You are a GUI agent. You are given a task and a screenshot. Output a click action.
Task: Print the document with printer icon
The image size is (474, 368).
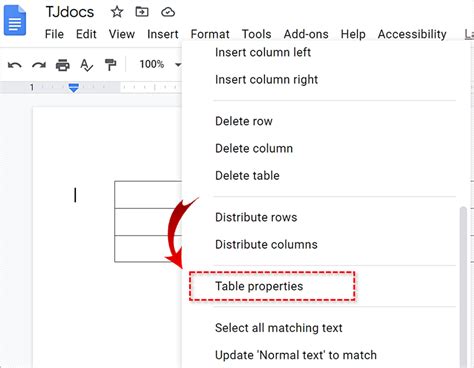(63, 65)
